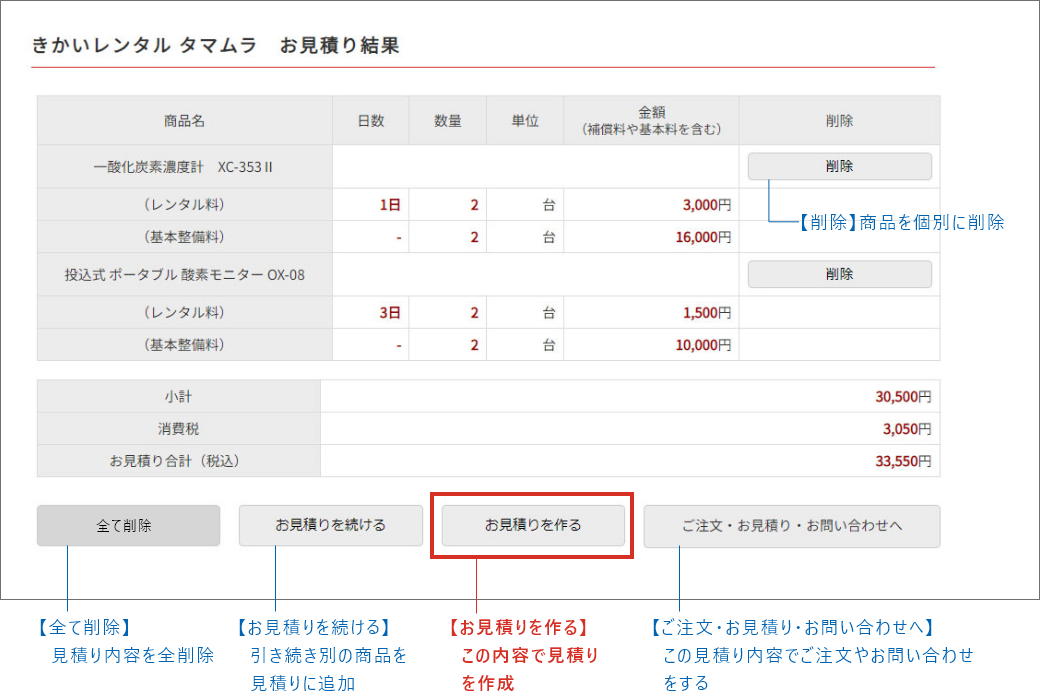Click the 3日 rental days cell

point(389,313)
